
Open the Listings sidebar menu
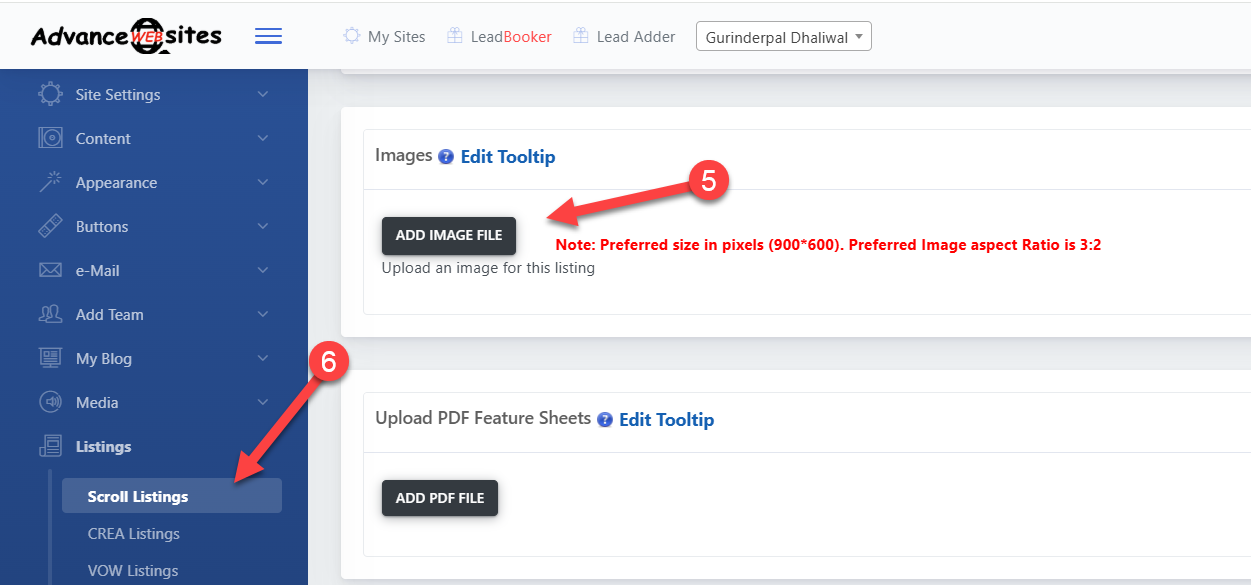(103, 446)
